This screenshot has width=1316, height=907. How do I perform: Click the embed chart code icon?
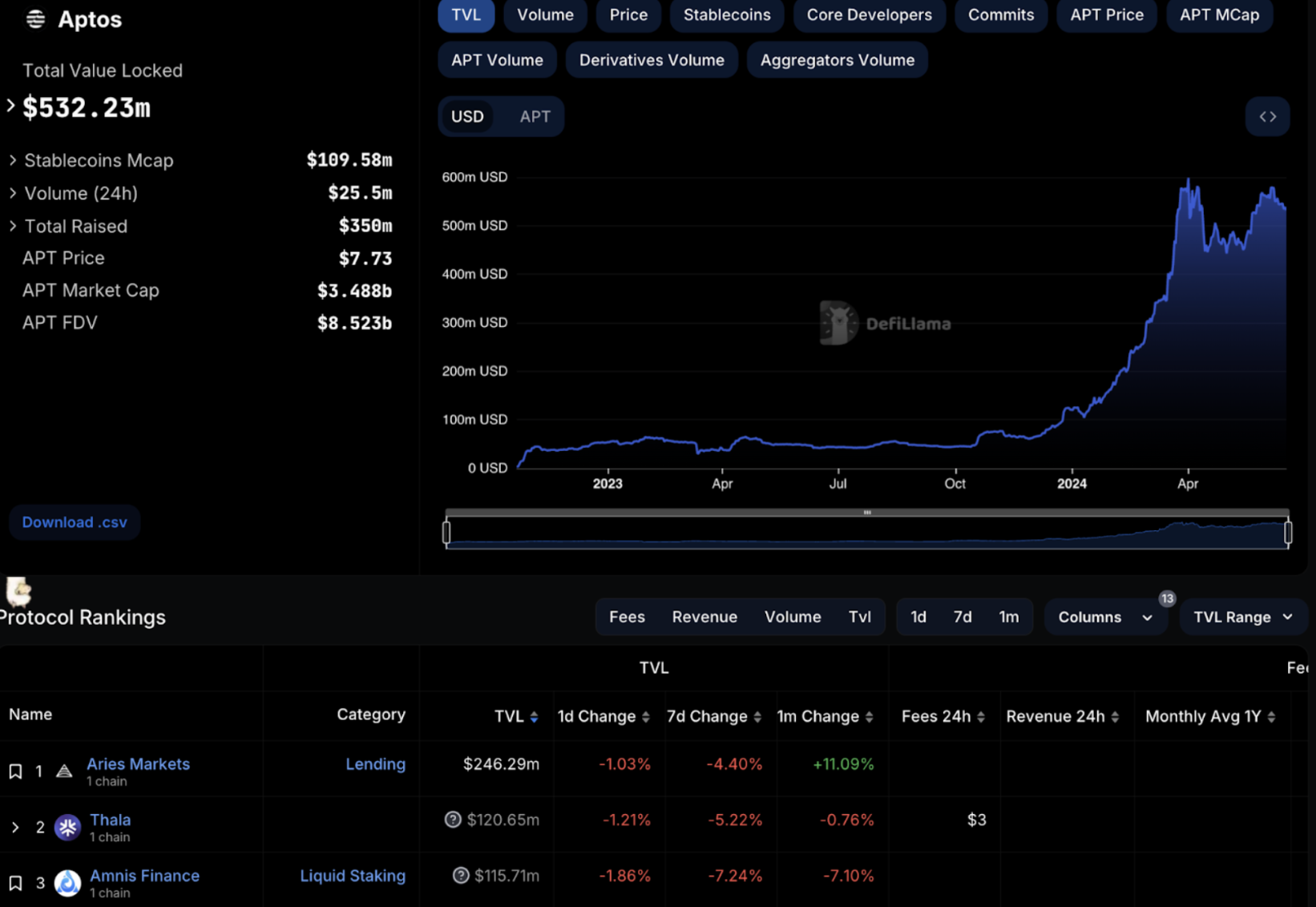pos(1267,117)
